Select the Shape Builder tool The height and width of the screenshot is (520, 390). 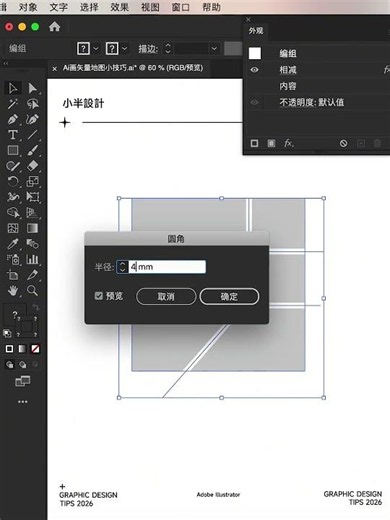13,213
